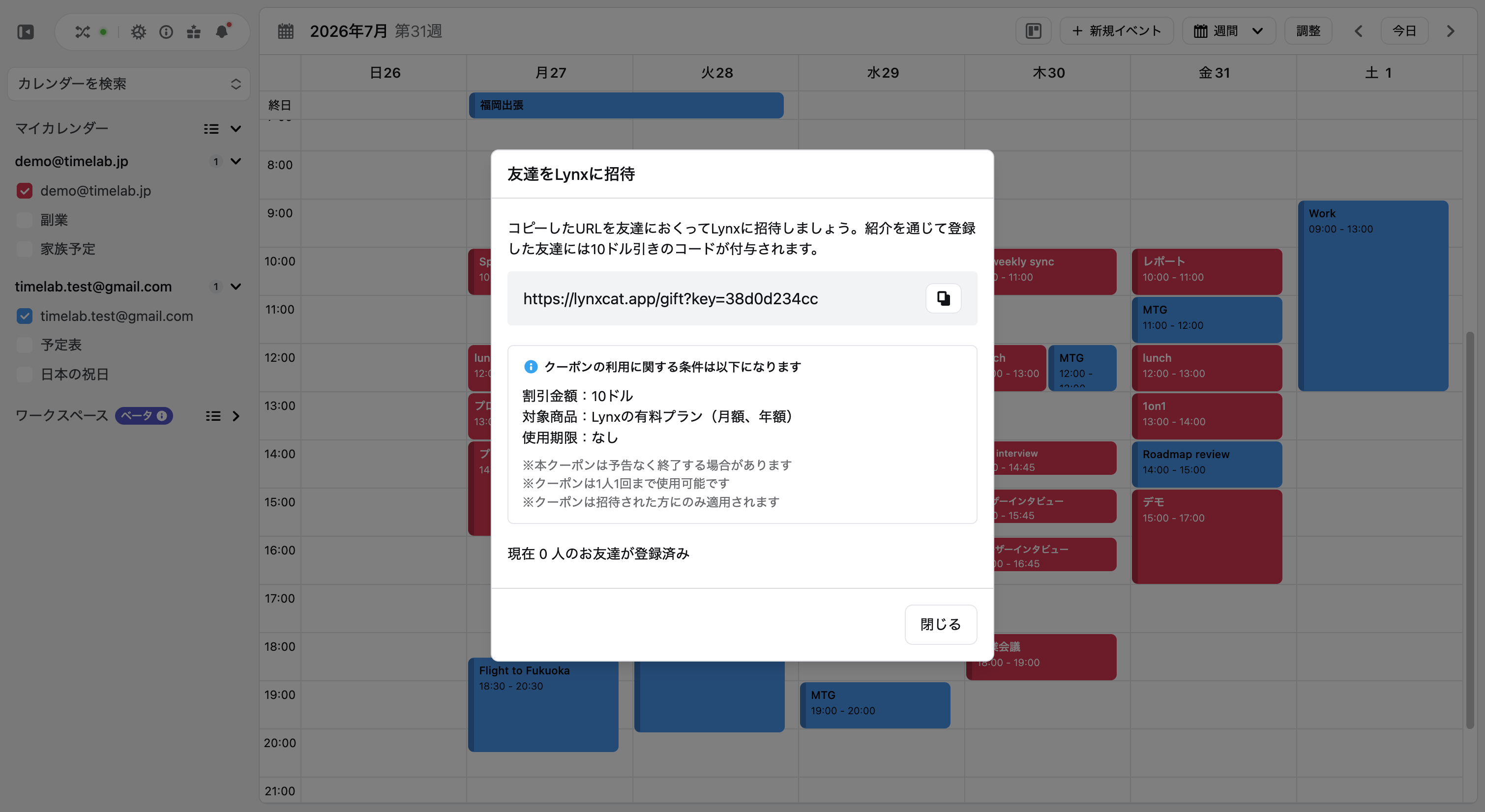Copy the invite URL with the copy icon

point(943,298)
